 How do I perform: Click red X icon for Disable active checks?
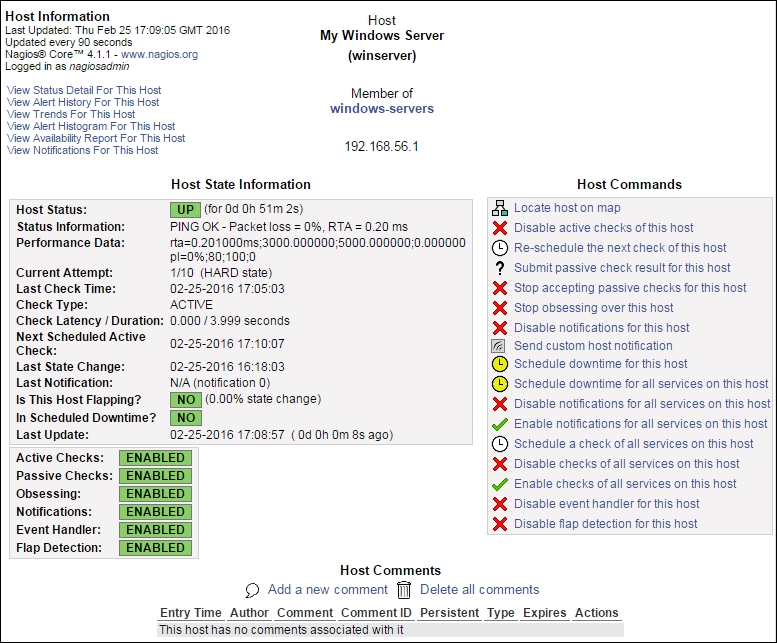[x=500, y=228]
